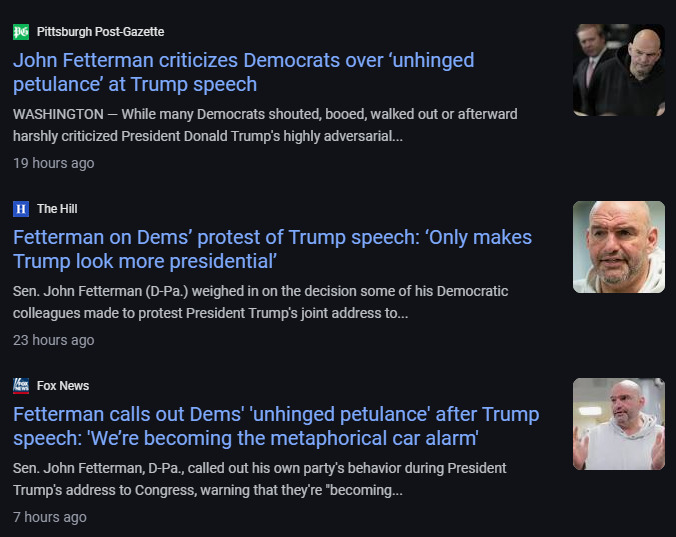
Task: Click the '7 hours ago' timestamp
Action: (50, 517)
